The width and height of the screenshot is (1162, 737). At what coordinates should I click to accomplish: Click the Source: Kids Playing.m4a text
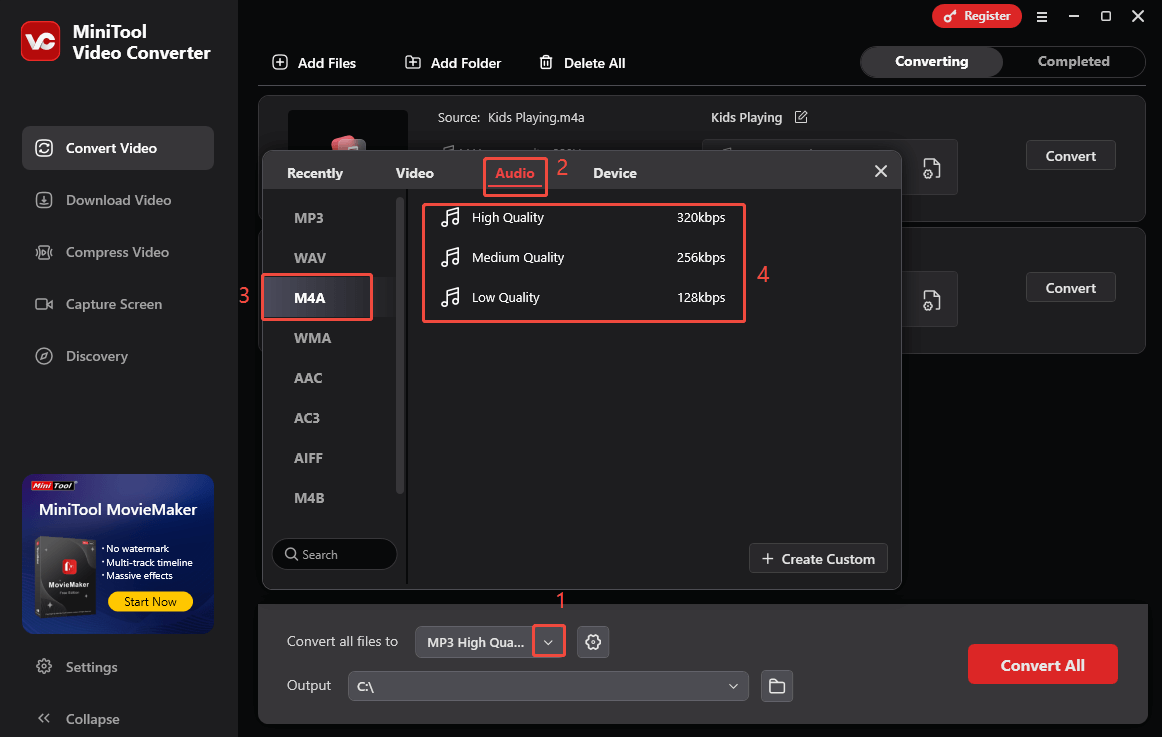point(511,118)
